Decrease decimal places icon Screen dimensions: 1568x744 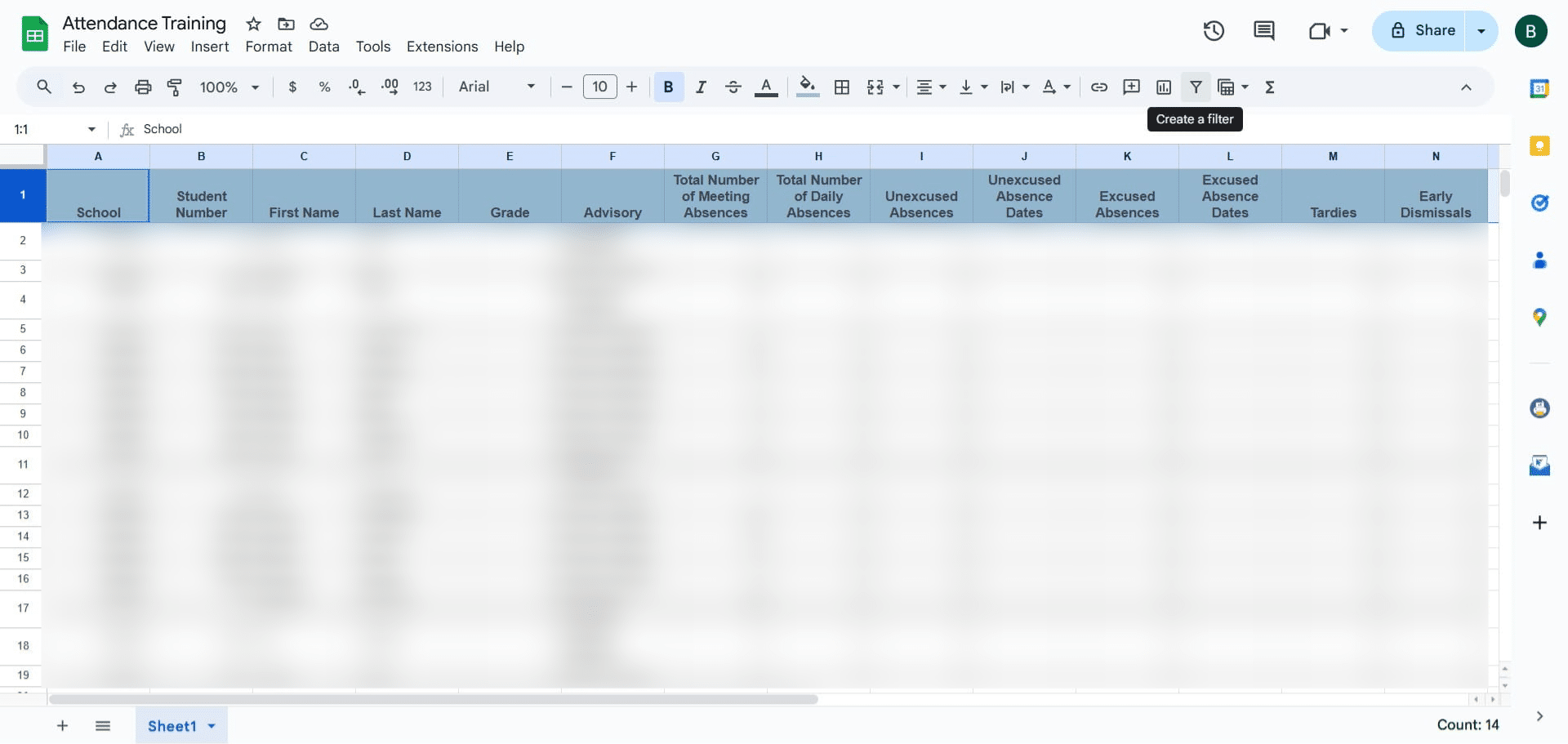357,87
